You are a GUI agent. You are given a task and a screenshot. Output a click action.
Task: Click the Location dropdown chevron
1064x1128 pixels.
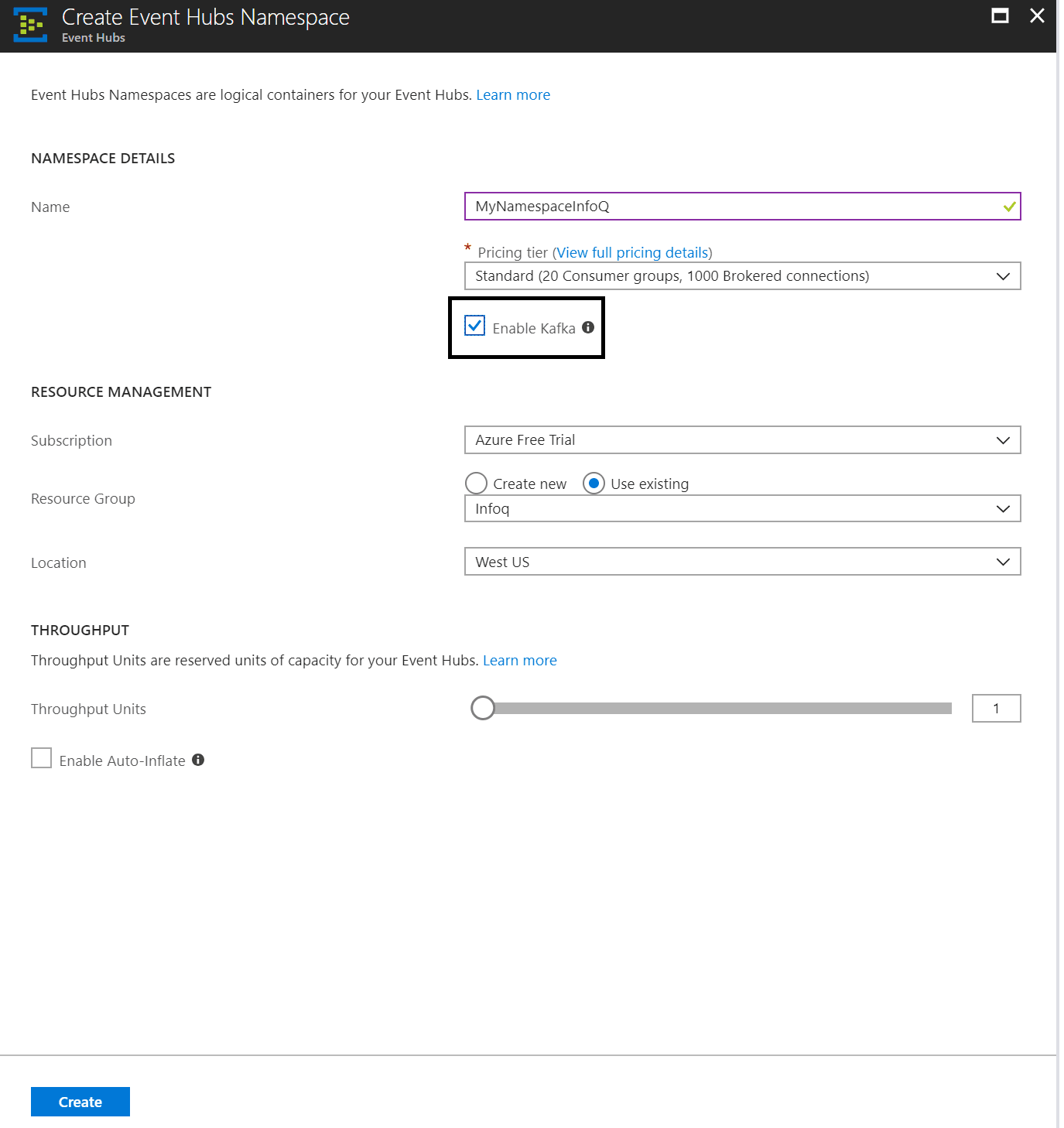pyautogui.click(x=1003, y=562)
